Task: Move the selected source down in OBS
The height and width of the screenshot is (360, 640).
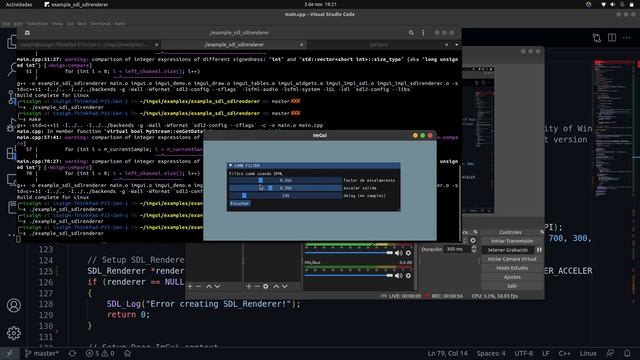Action: click(284, 287)
